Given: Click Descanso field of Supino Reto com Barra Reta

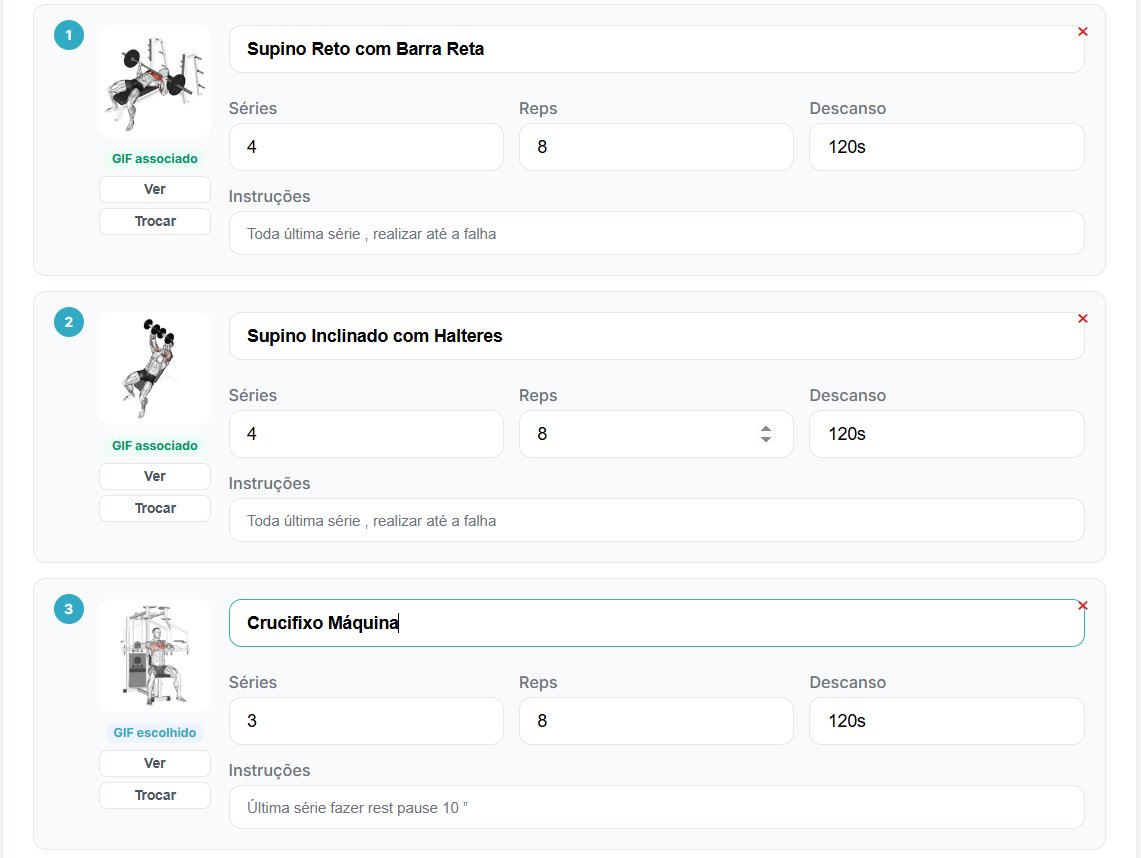Looking at the screenshot, I should click(x=947, y=147).
